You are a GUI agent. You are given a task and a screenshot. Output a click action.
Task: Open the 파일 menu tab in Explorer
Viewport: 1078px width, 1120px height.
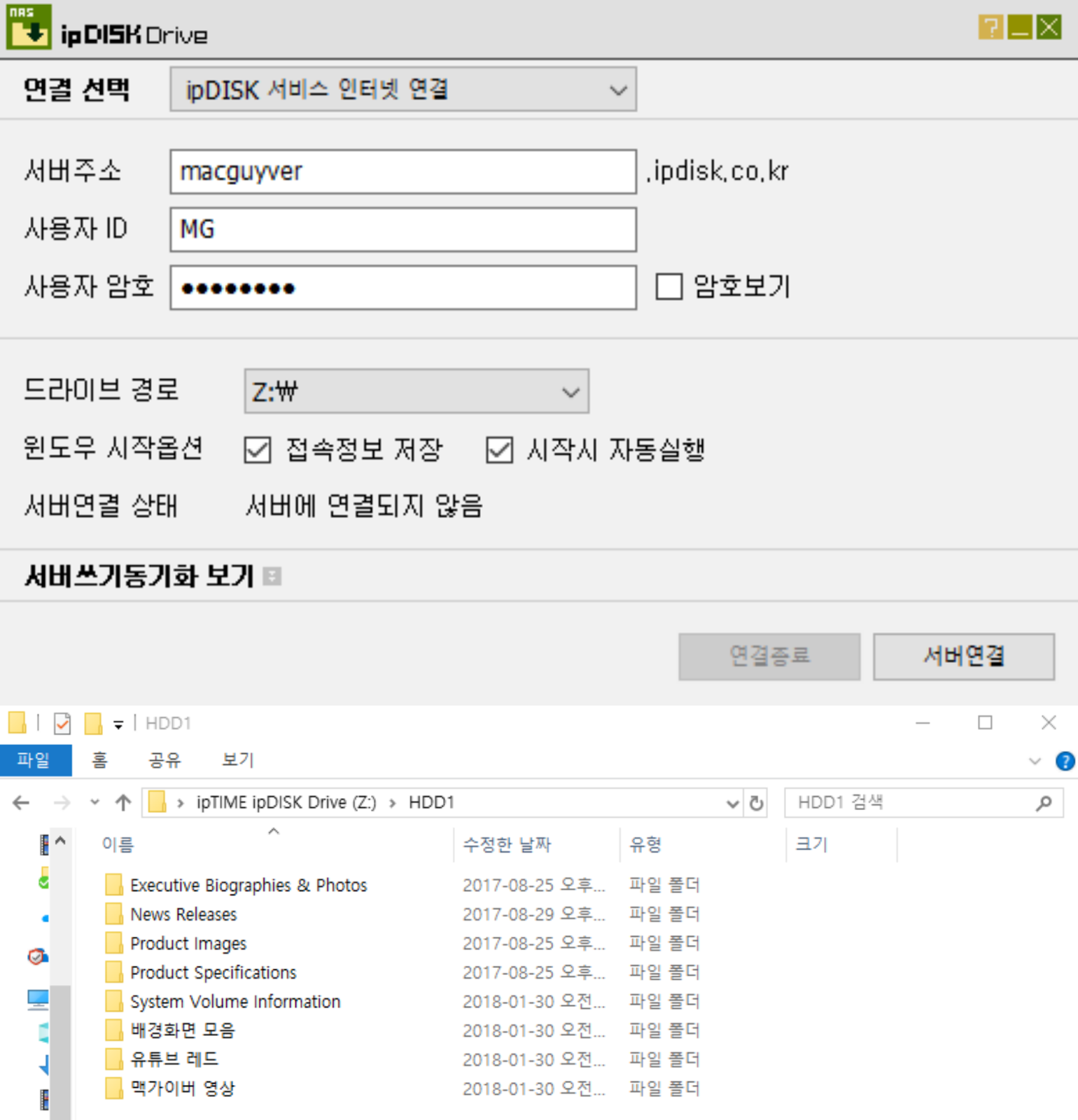pos(36,760)
